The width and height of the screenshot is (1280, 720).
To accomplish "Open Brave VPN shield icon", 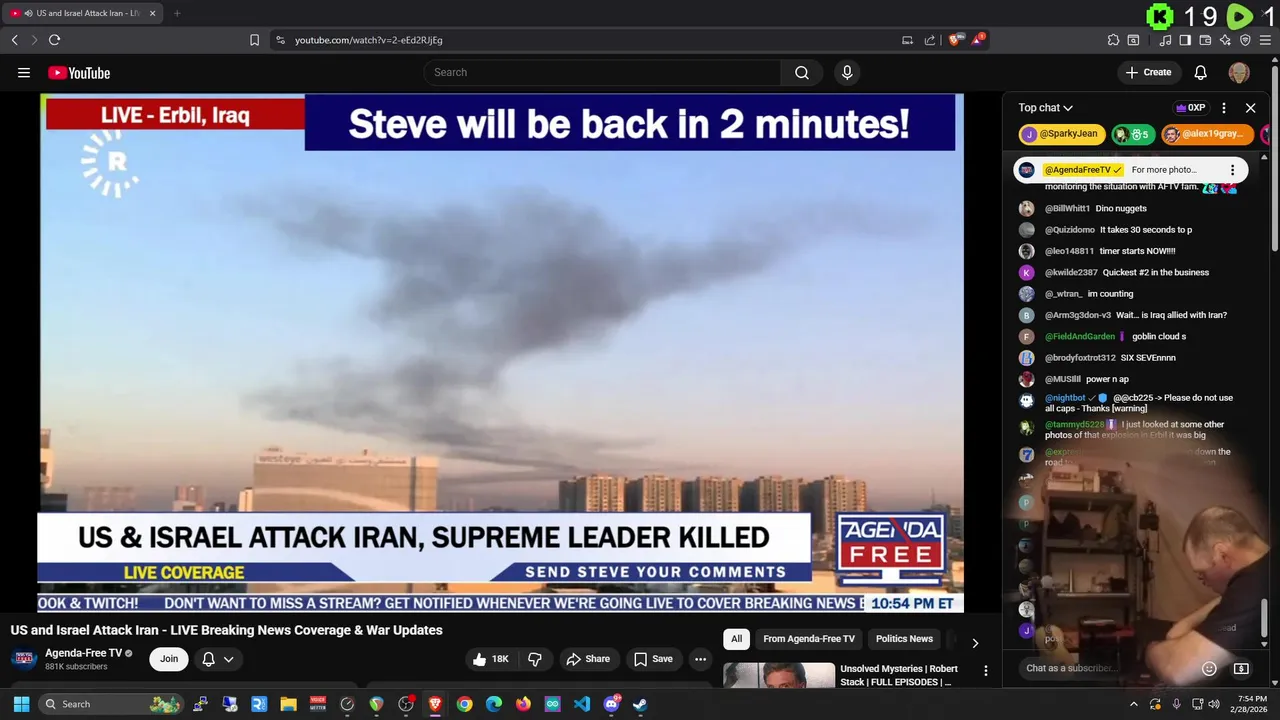I will click(x=1245, y=40).
